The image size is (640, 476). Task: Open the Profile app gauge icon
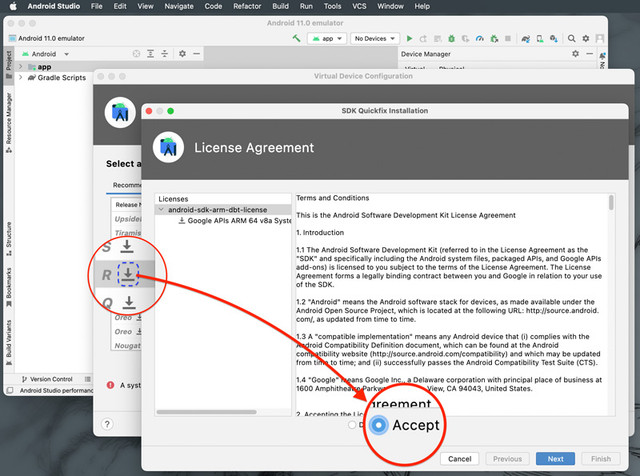point(480,38)
